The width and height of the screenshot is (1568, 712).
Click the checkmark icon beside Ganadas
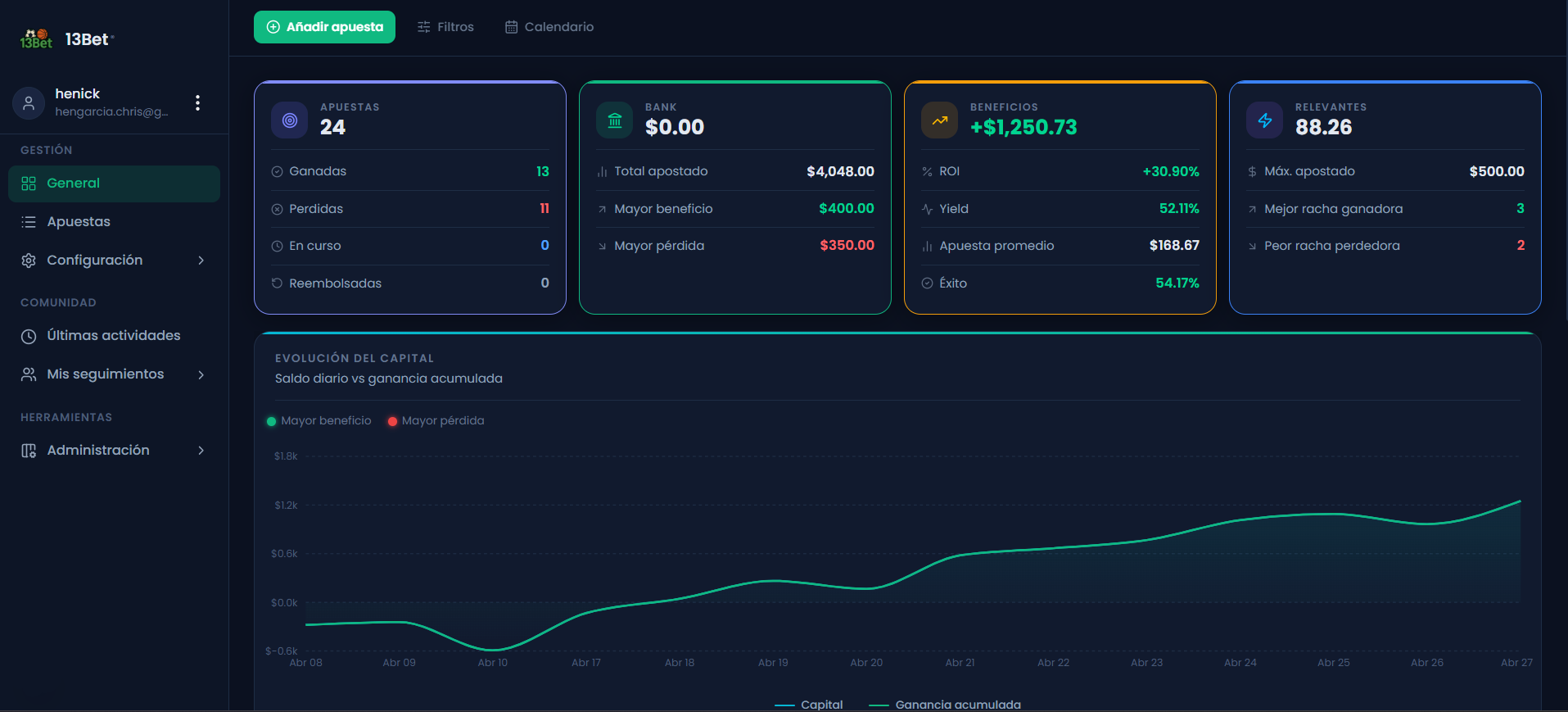(x=277, y=171)
